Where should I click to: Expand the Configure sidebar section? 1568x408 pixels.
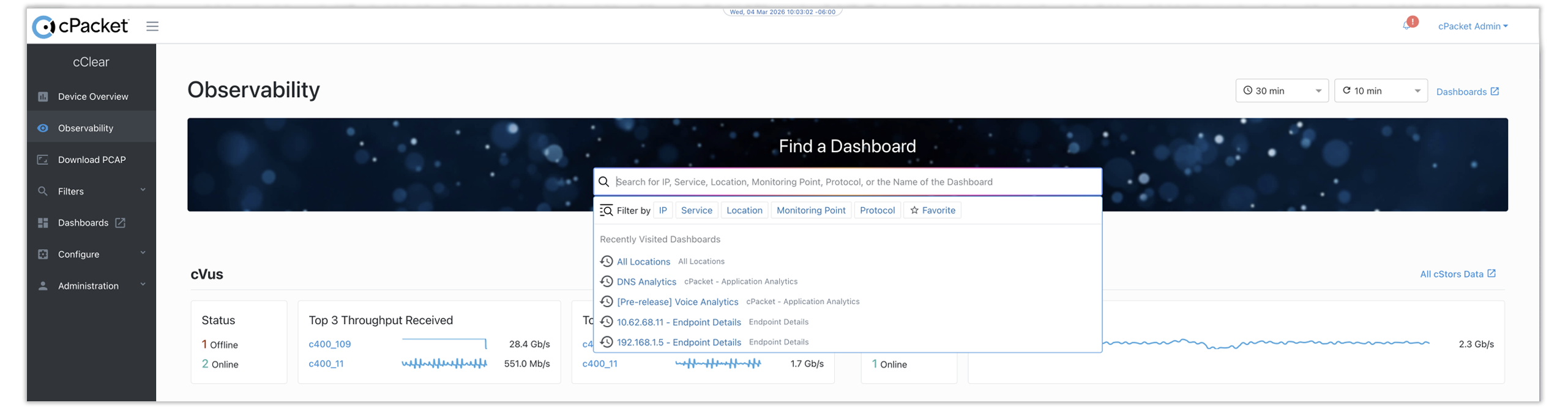pyautogui.click(x=91, y=254)
